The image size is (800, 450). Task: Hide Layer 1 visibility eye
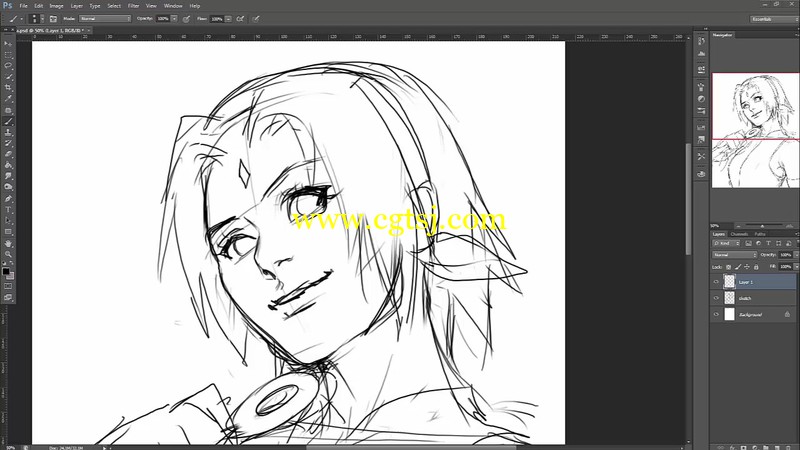[716, 282]
